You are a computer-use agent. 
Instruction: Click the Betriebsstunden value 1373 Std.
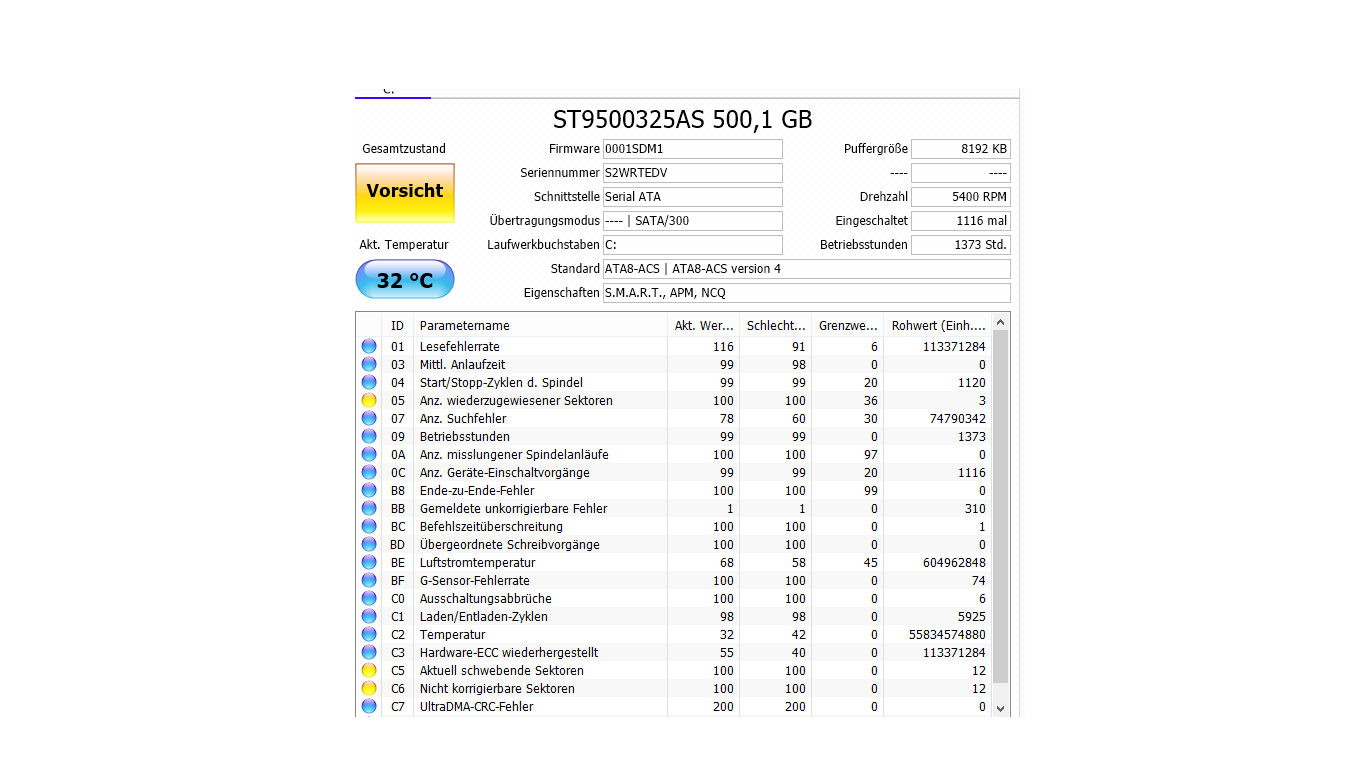tap(961, 245)
